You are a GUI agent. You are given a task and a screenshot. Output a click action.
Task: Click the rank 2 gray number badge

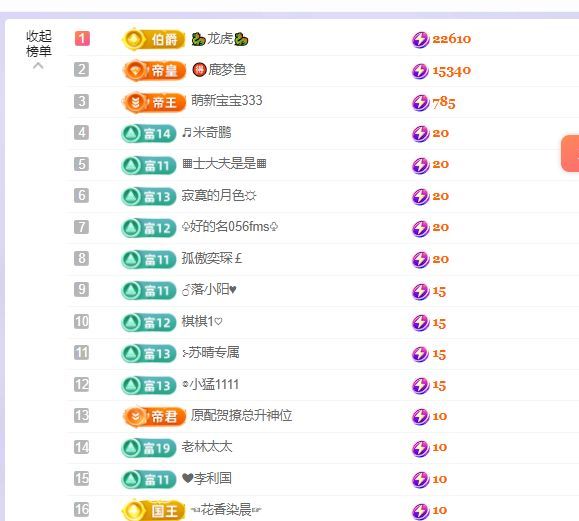82,69
